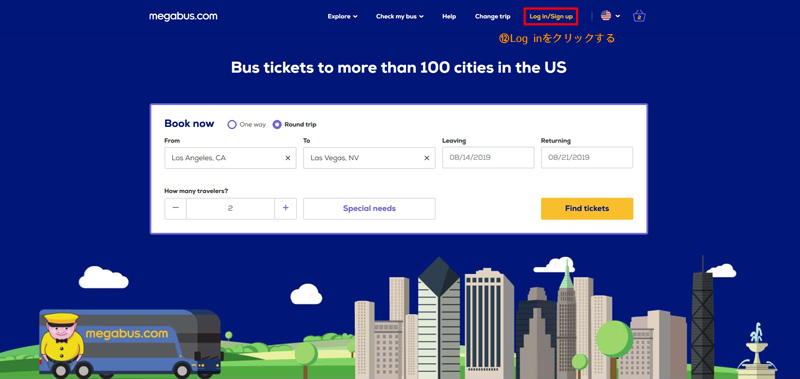The image size is (800, 379).
Task: Click the Find tickets button
Action: pos(587,209)
